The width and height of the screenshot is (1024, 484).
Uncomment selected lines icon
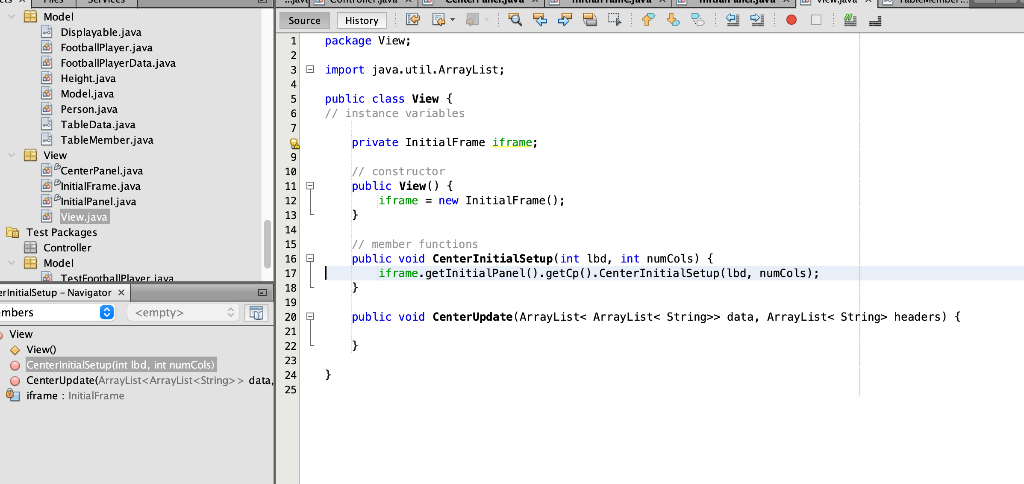point(876,20)
